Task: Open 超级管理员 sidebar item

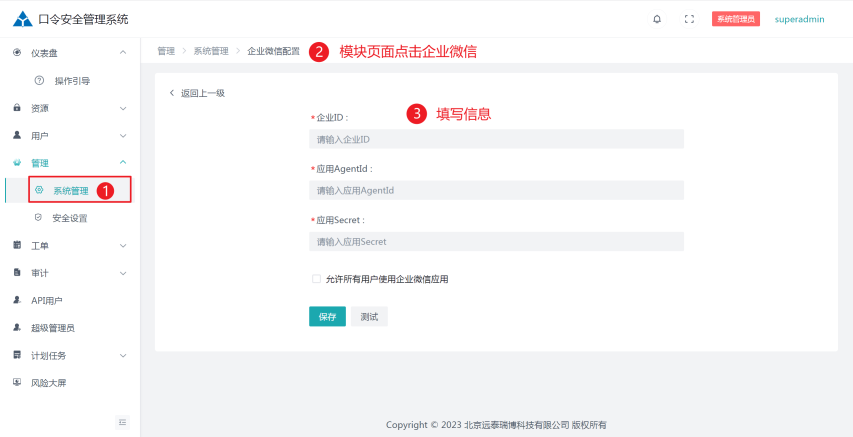Action: 52,327
